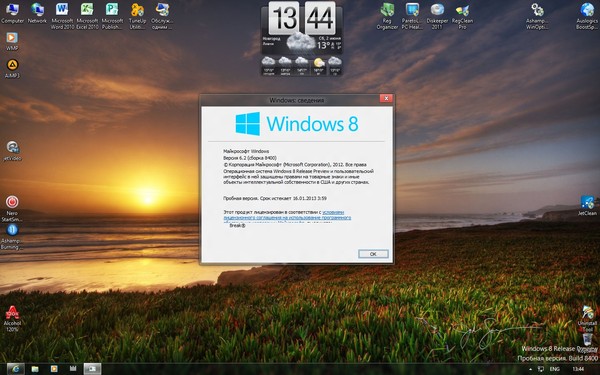Select the Uninstall Tool desktop icon
Image resolution: width=600 pixels, height=375 pixels.
click(587, 318)
